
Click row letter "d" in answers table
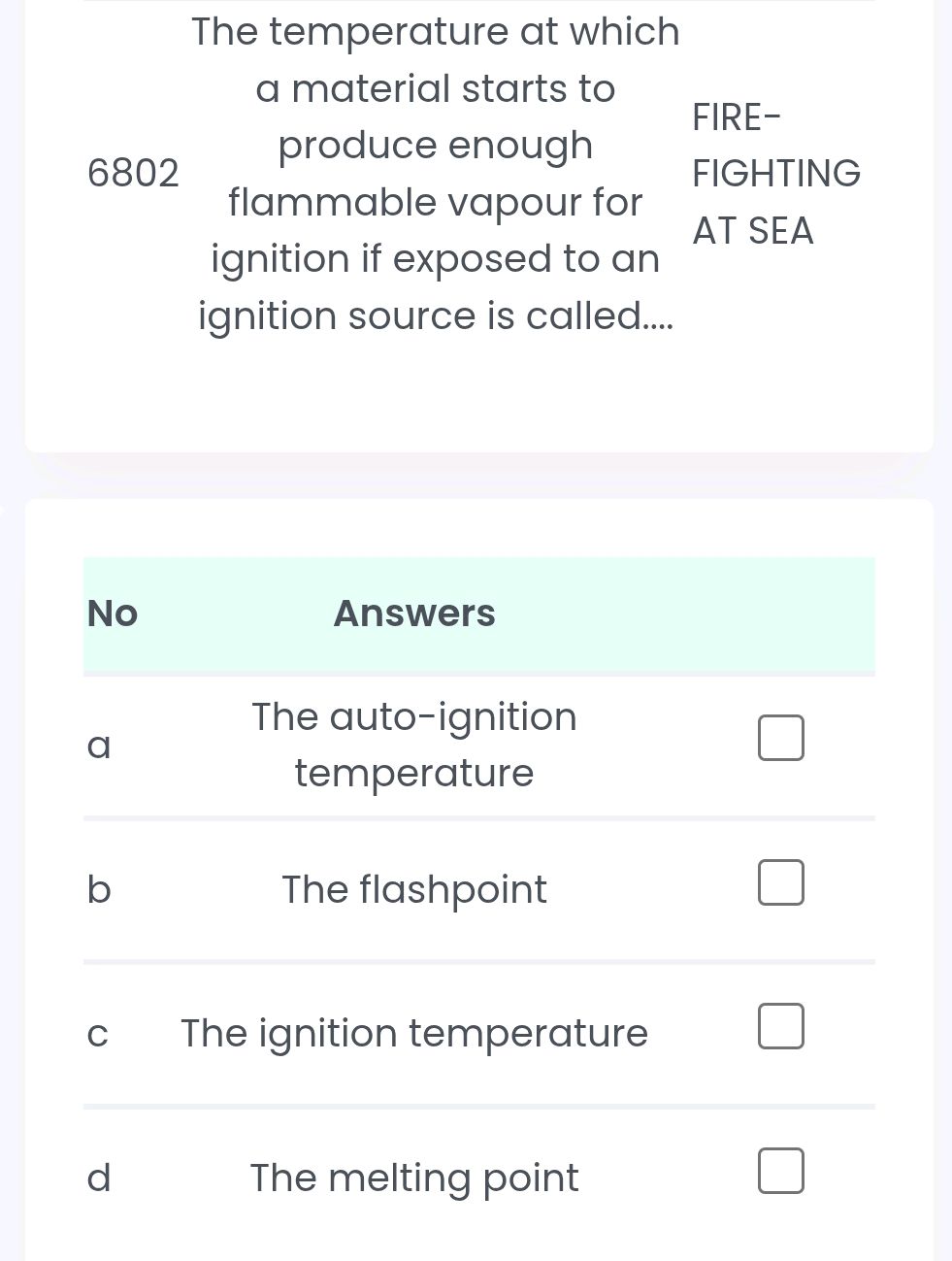click(x=99, y=1178)
